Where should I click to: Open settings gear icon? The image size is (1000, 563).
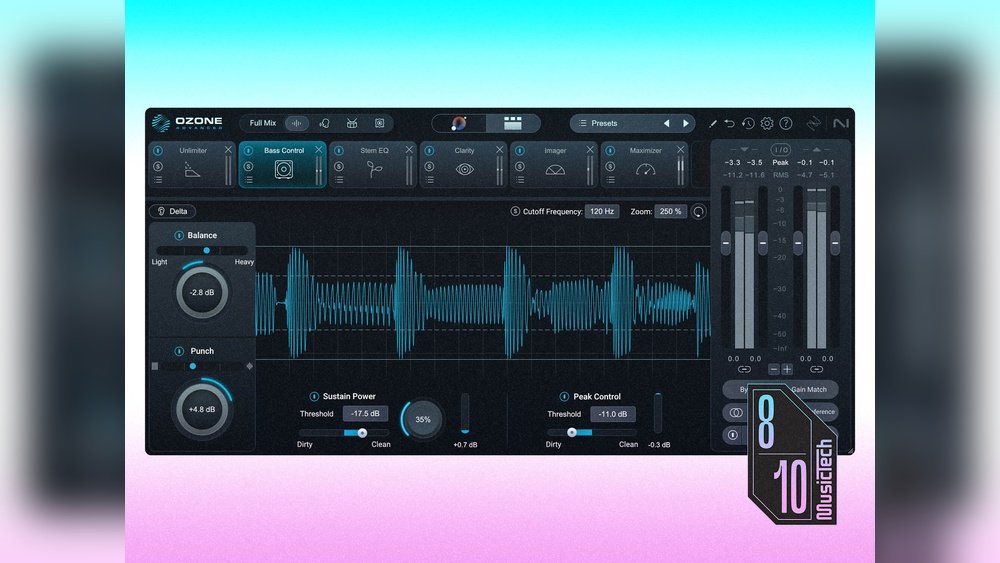(x=767, y=123)
